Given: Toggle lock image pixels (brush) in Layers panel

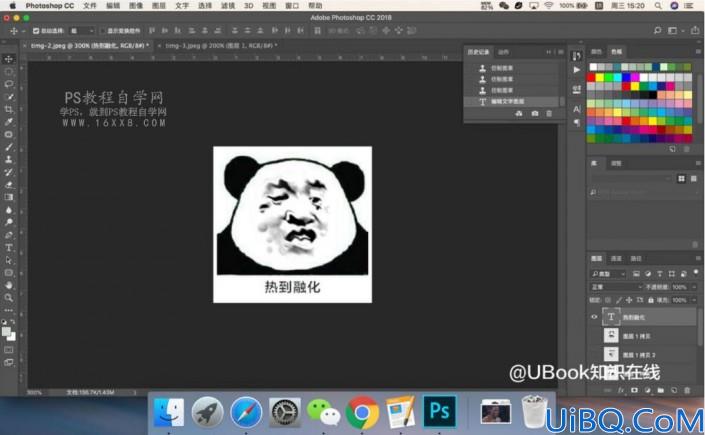Looking at the screenshot, I should [619, 300].
